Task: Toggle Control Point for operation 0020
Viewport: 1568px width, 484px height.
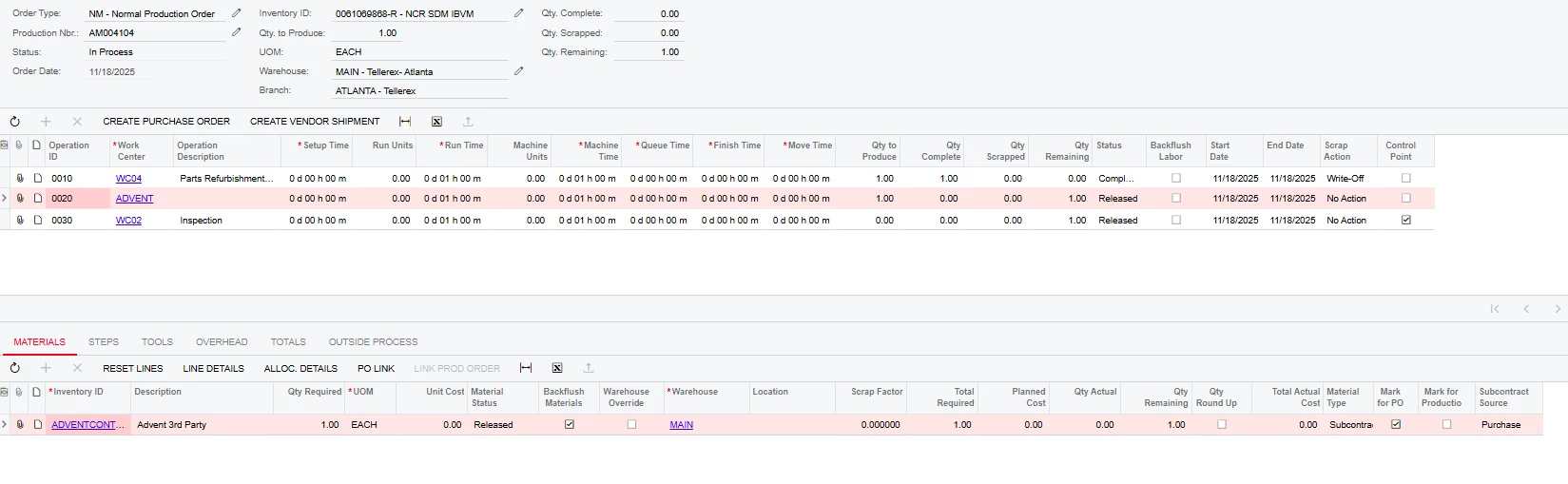Action: click(1406, 199)
